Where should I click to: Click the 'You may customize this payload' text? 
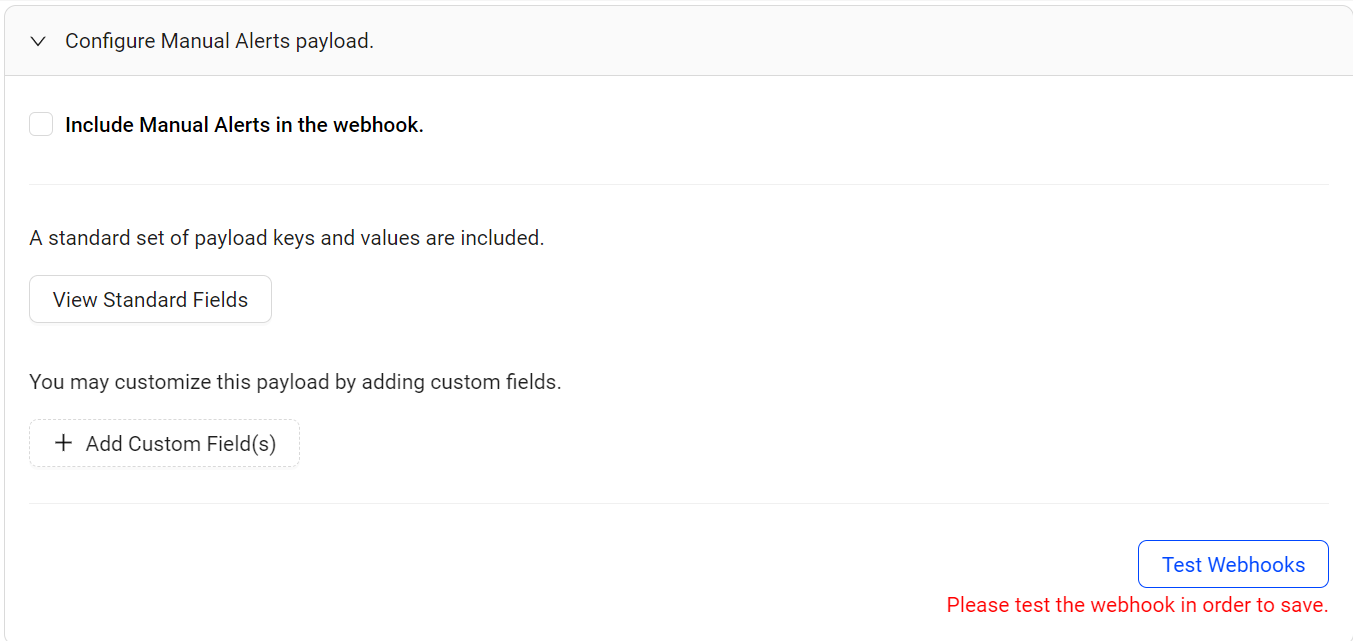(x=295, y=382)
